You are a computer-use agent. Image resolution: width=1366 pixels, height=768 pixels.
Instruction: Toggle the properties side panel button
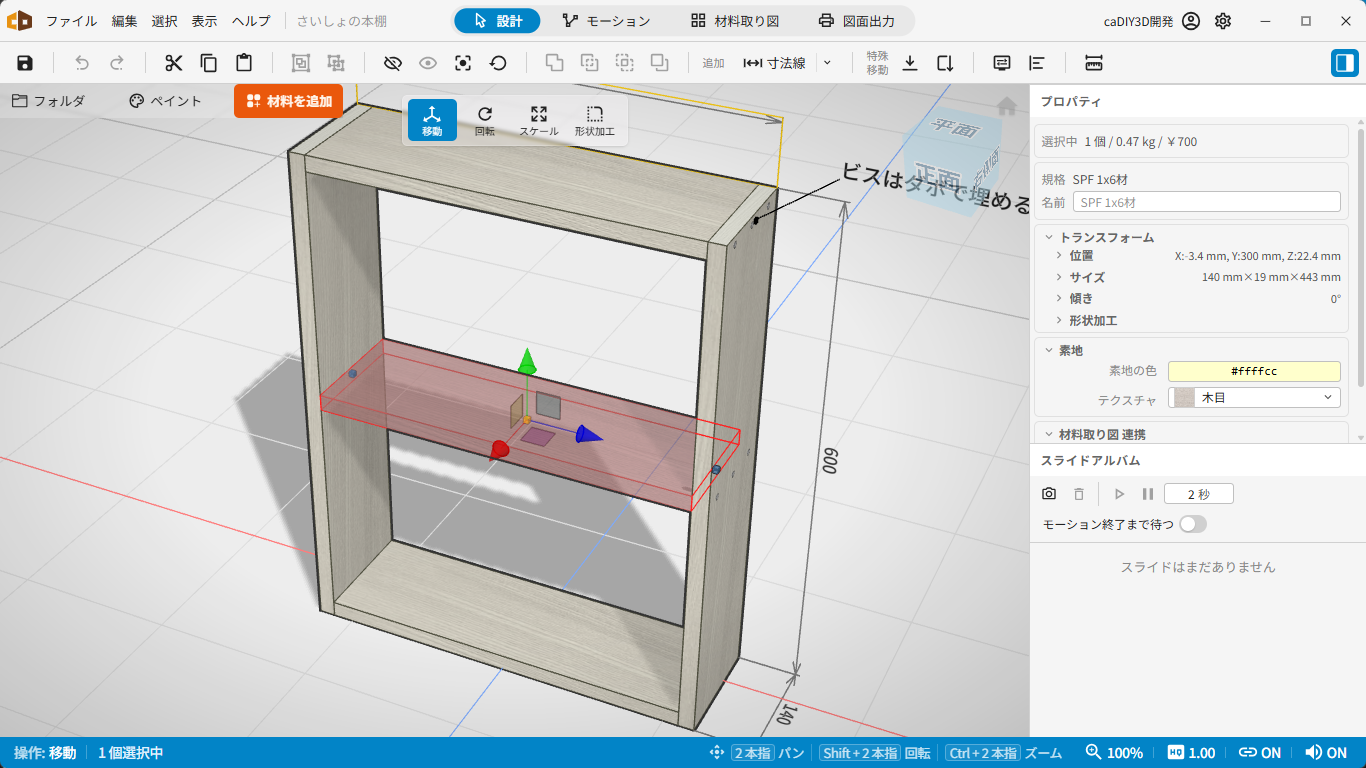pos(1344,63)
